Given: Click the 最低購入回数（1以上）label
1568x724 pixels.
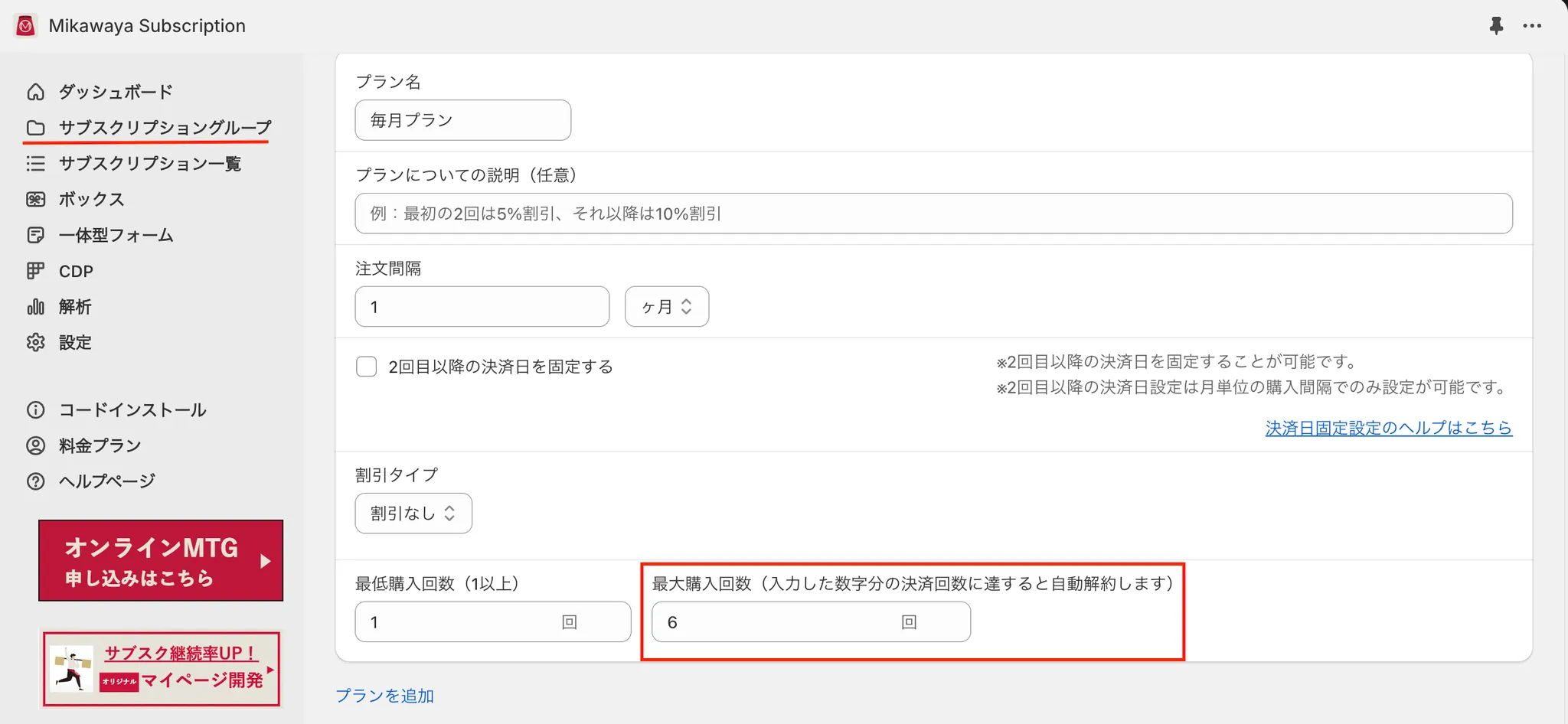Looking at the screenshot, I should point(437,584).
